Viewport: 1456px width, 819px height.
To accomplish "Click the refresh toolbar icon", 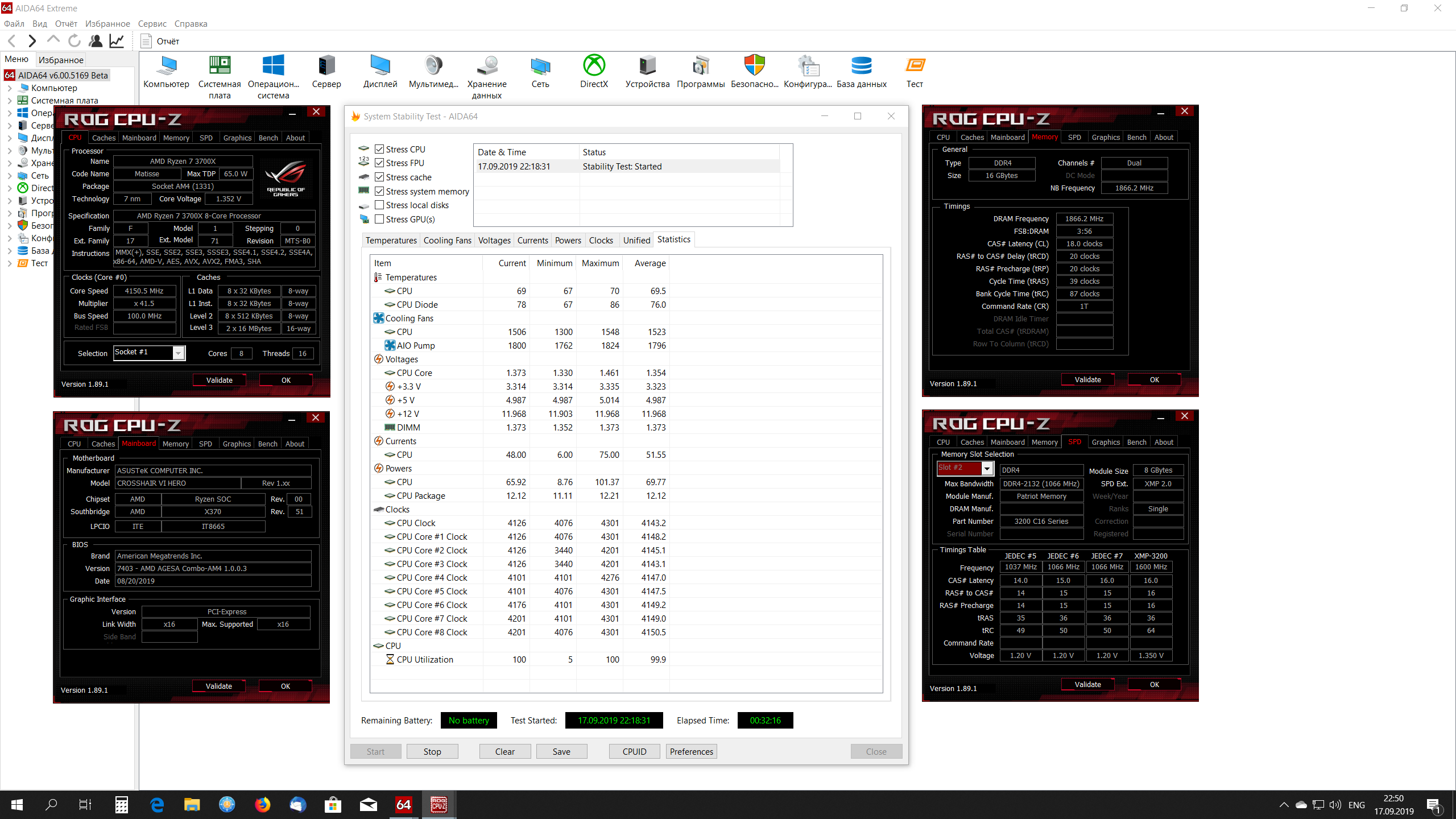I will (74, 41).
